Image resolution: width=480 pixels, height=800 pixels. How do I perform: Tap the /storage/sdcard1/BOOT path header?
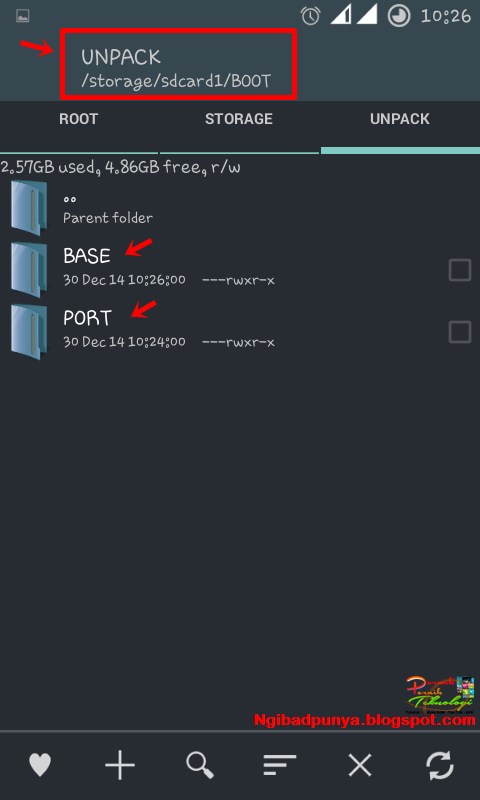[176, 81]
